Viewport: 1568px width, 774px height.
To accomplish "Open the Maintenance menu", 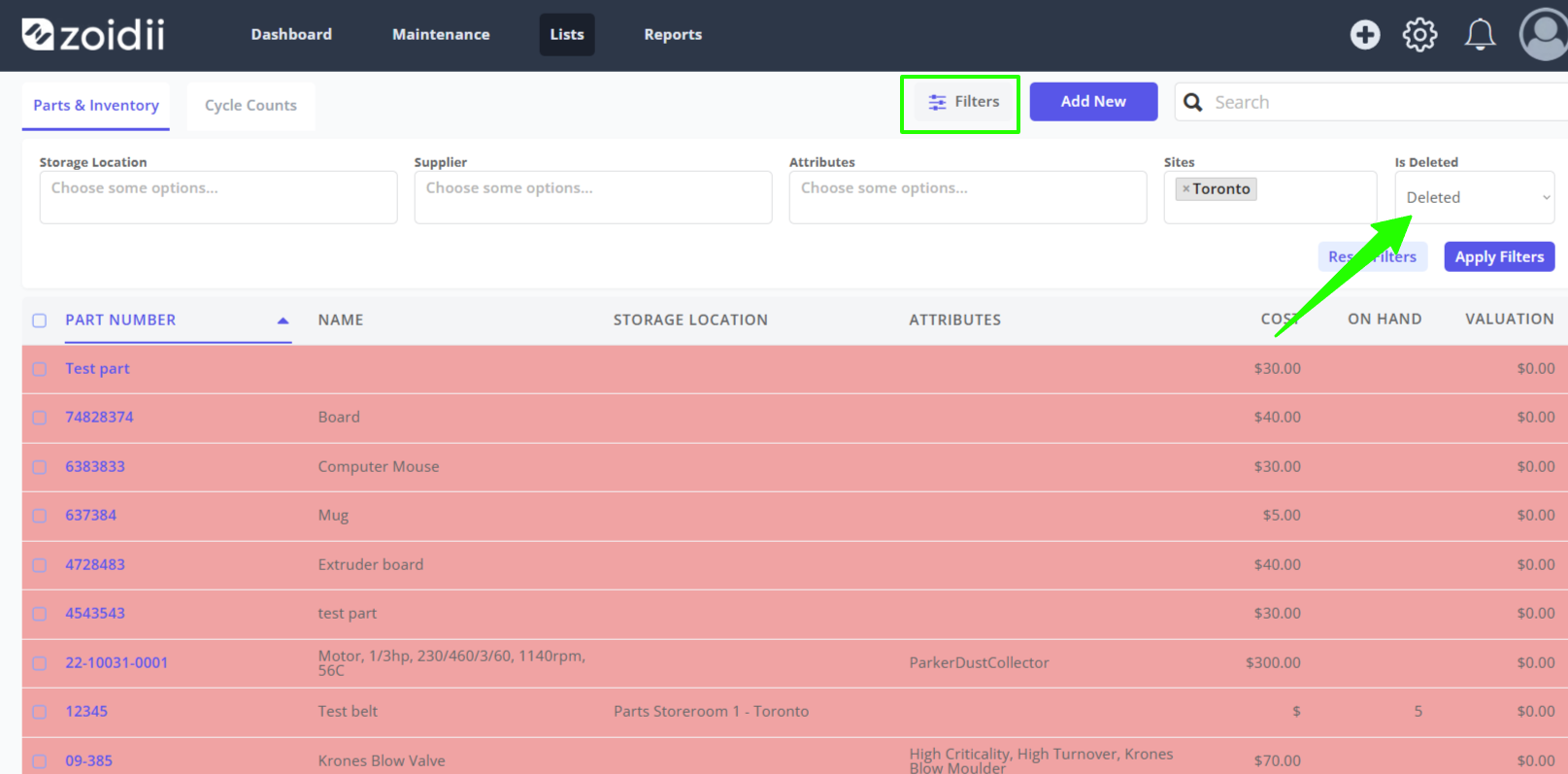I will (x=441, y=35).
